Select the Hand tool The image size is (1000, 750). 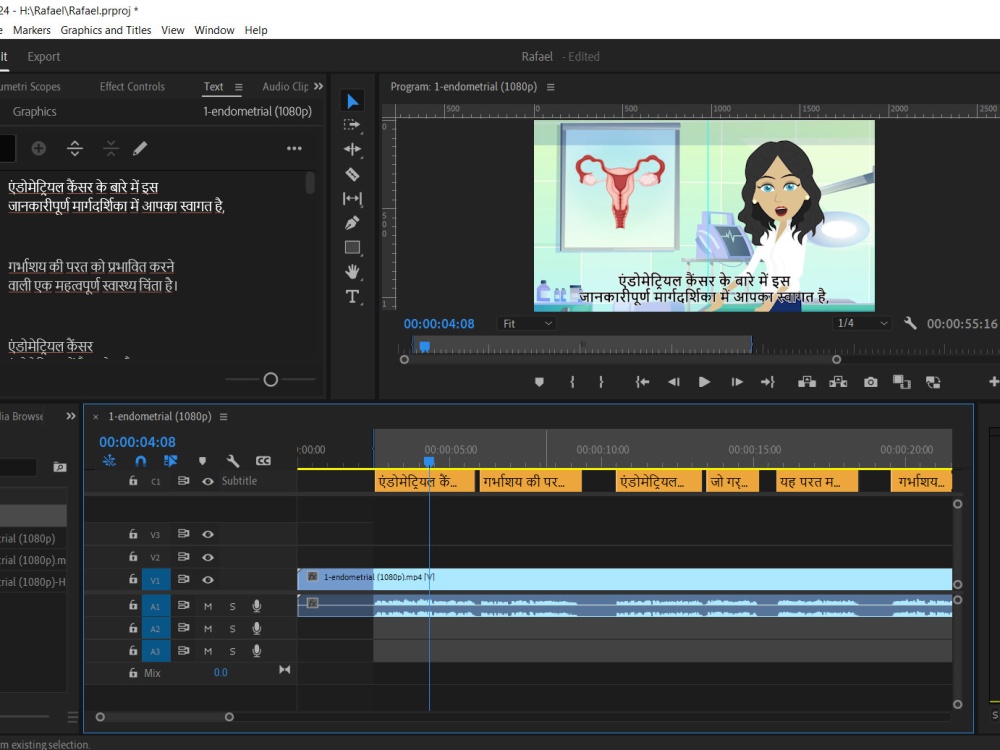coord(352,272)
